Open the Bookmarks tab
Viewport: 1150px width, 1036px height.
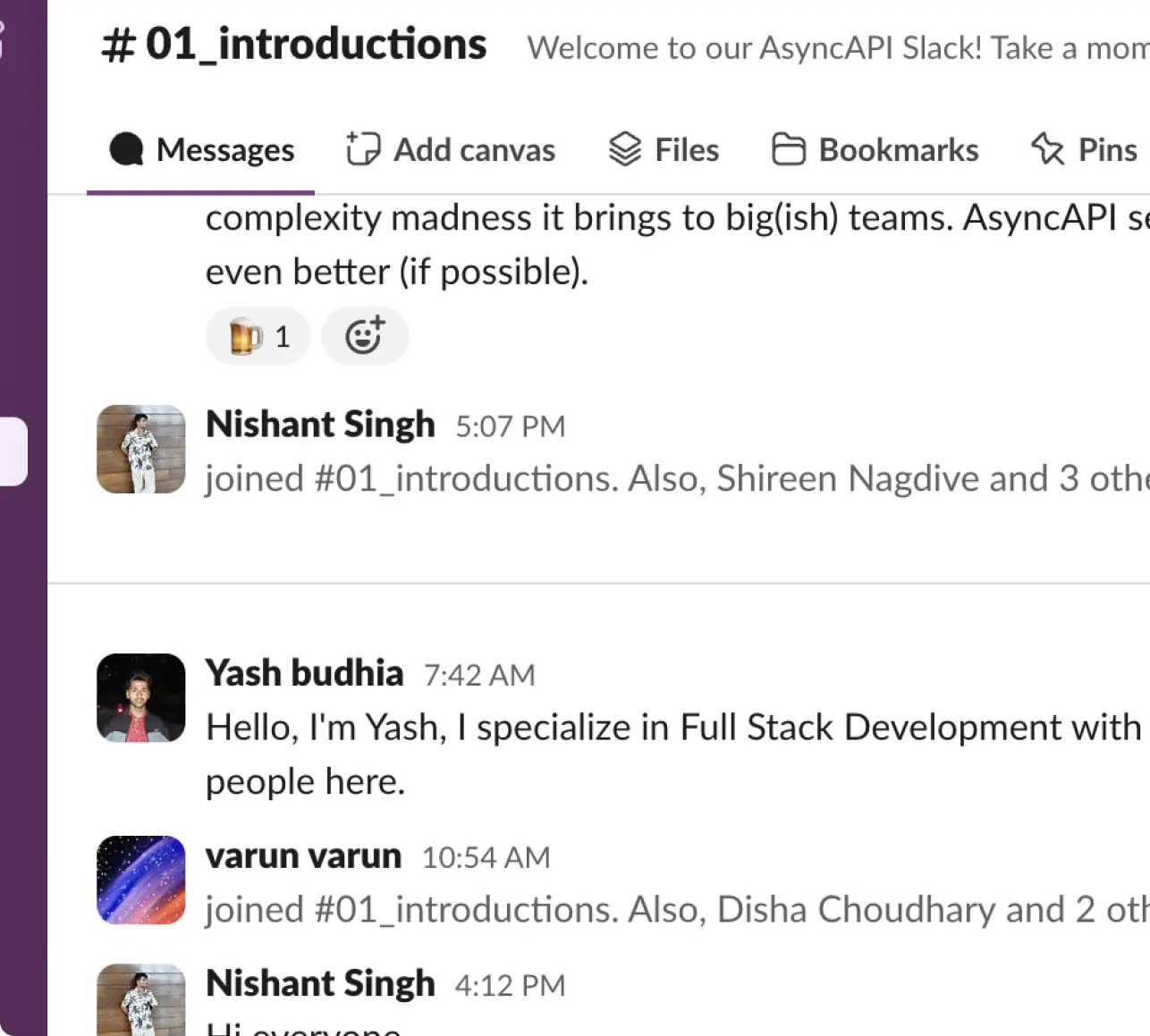899,149
